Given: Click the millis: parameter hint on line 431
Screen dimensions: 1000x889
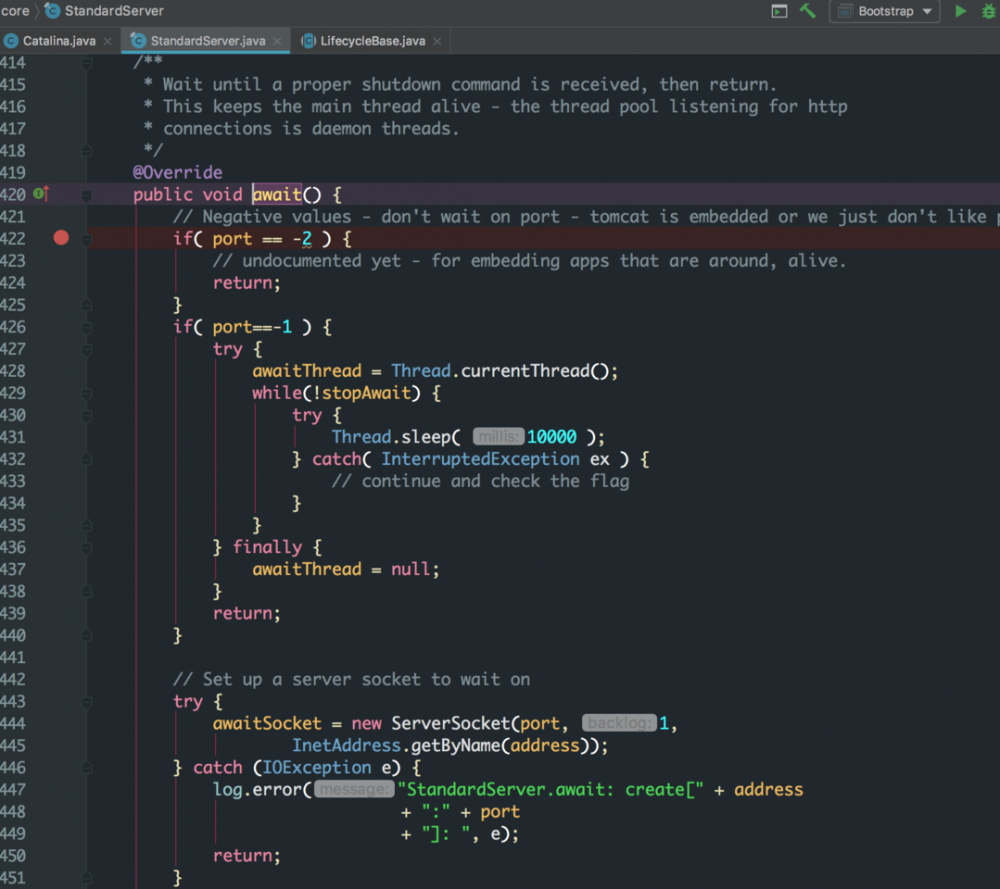Looking at the screenshot, I should [498, 437].
